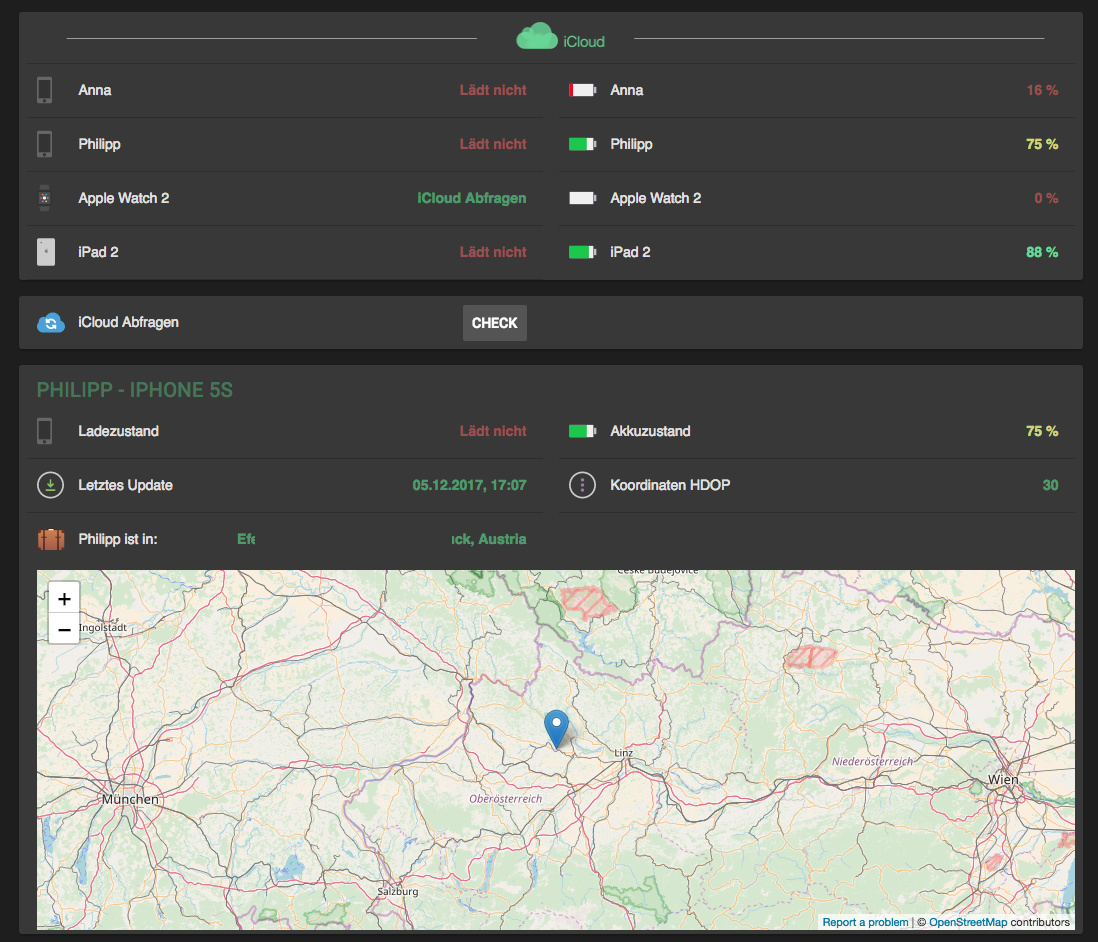Image resolution: width=1098 pixels, height=942 pixels.
Task: Open the OpenStreetMap attribution link
Action: 967,922
